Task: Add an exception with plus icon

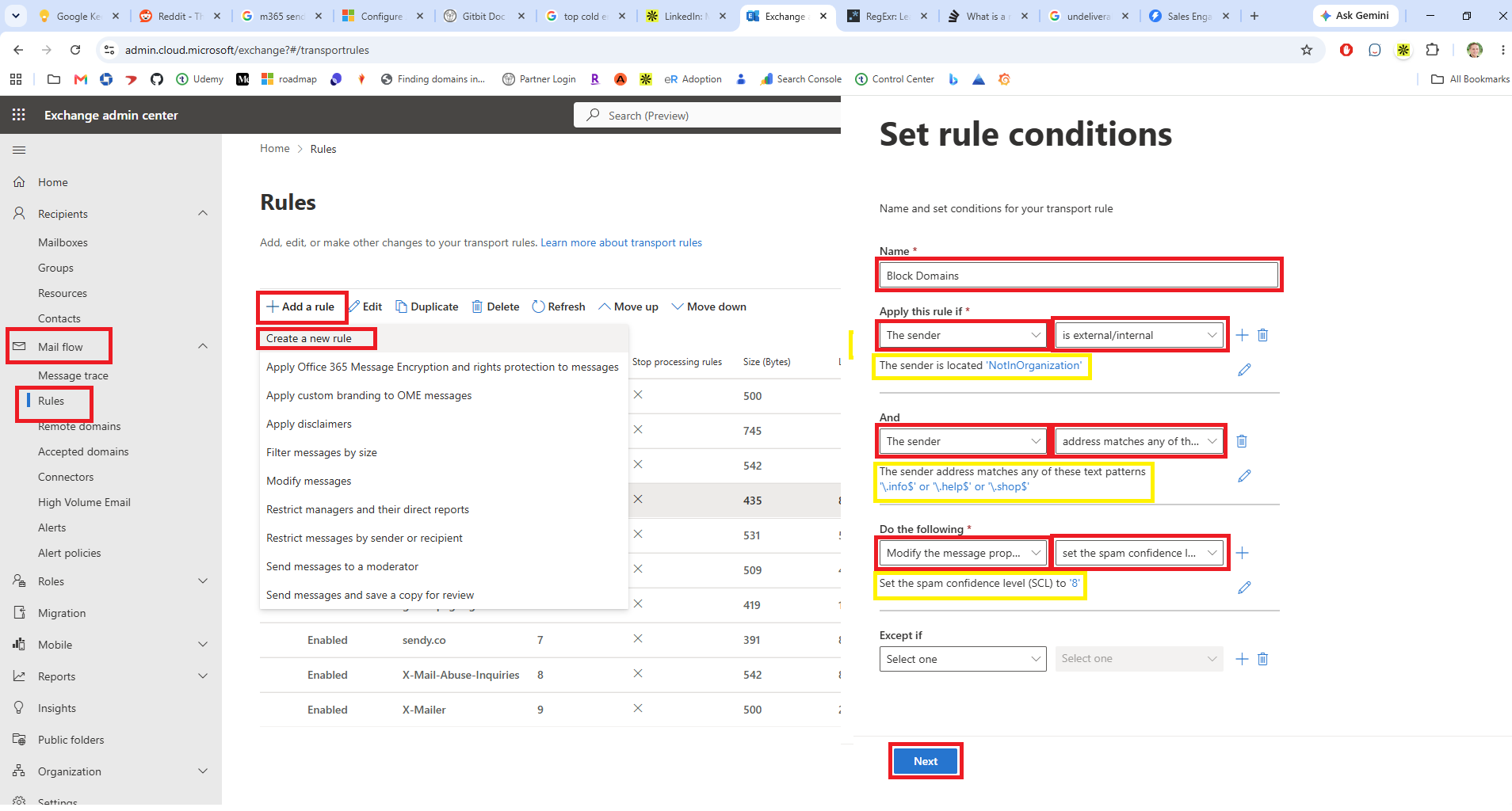Action: [1242, 659]
